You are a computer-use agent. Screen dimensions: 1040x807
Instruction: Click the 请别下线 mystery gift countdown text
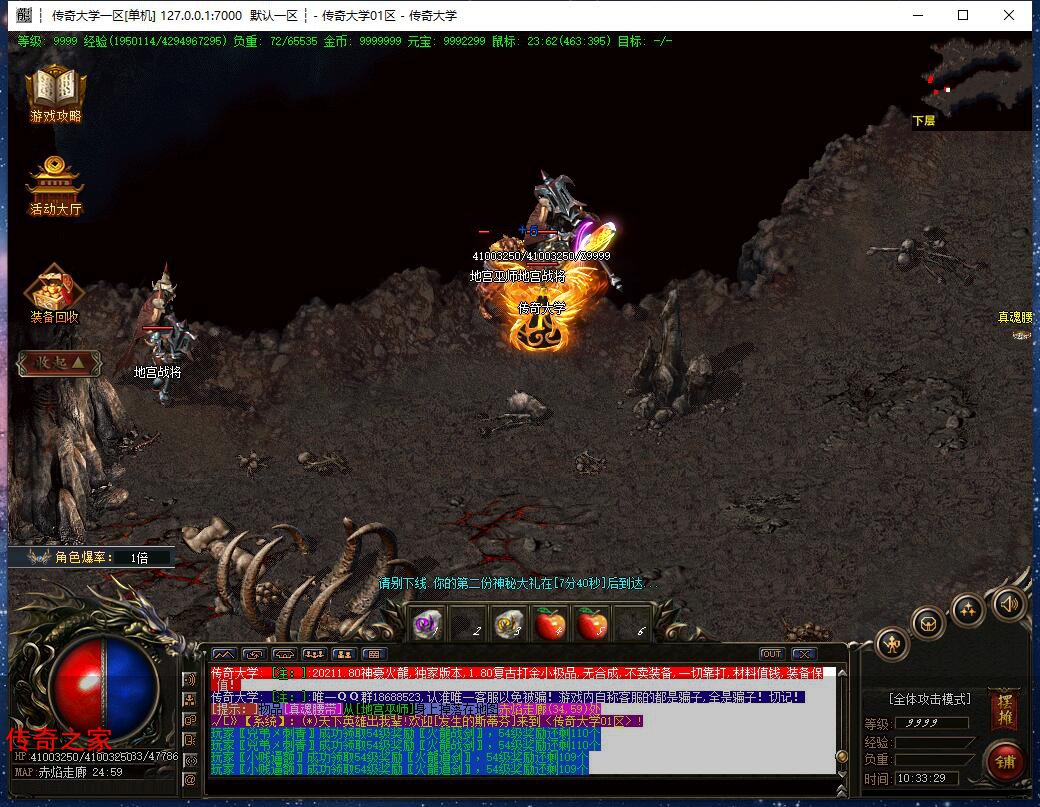[518, 584]
